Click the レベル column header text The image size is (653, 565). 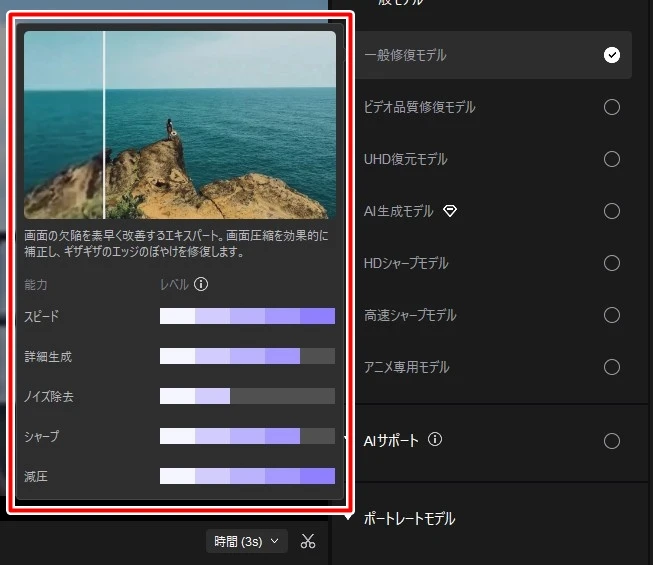(x=174, y=285)
